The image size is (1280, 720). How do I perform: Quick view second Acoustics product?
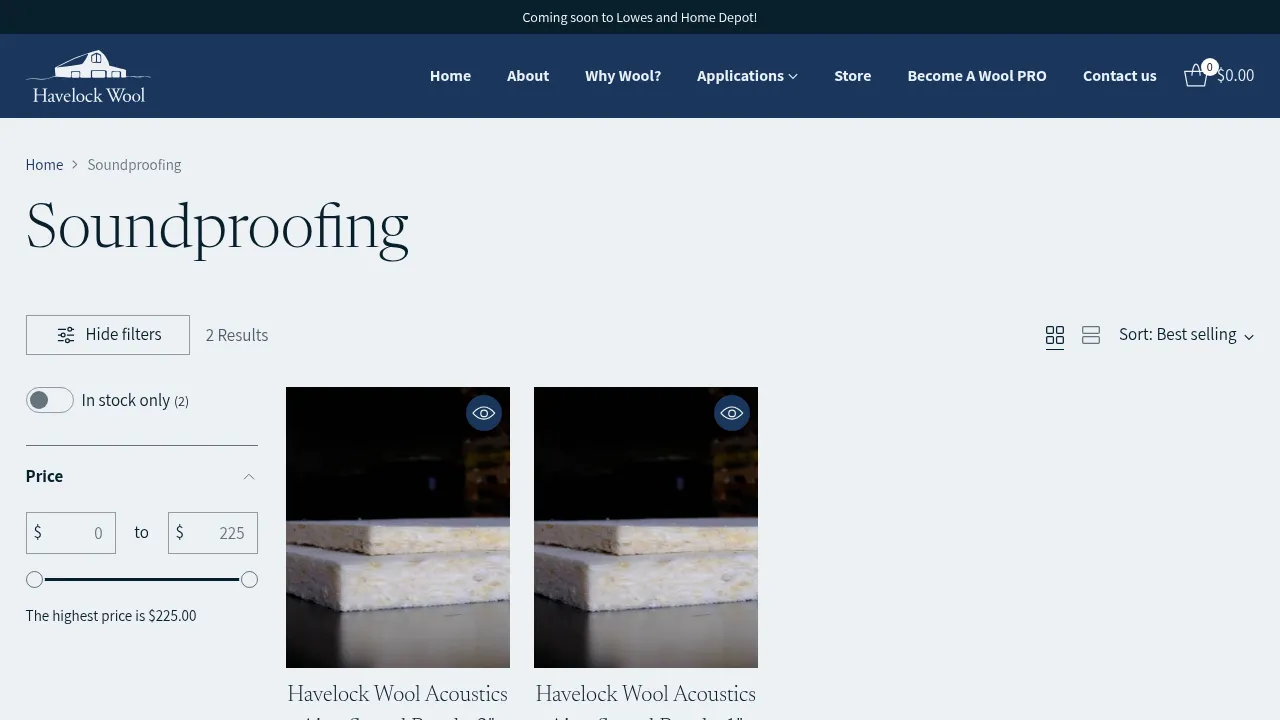732,413
